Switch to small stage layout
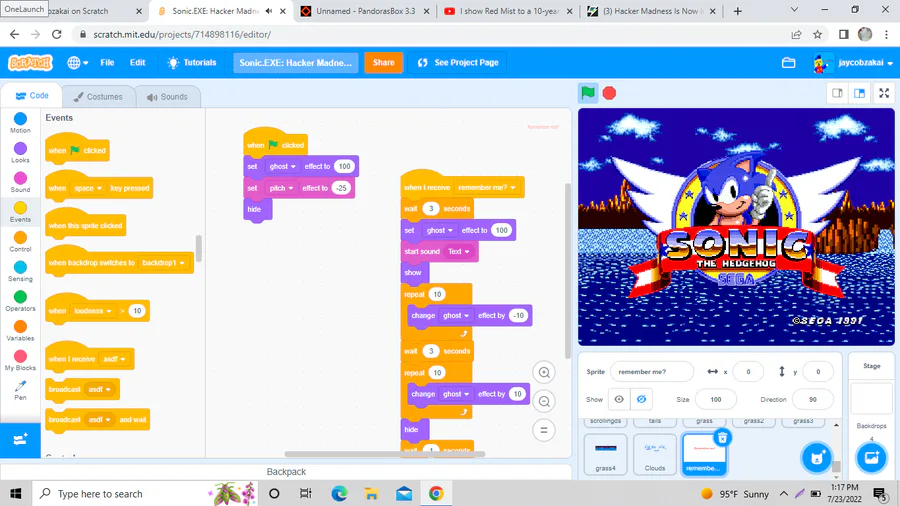Screen dimensions: 900x506 (837, 93)
